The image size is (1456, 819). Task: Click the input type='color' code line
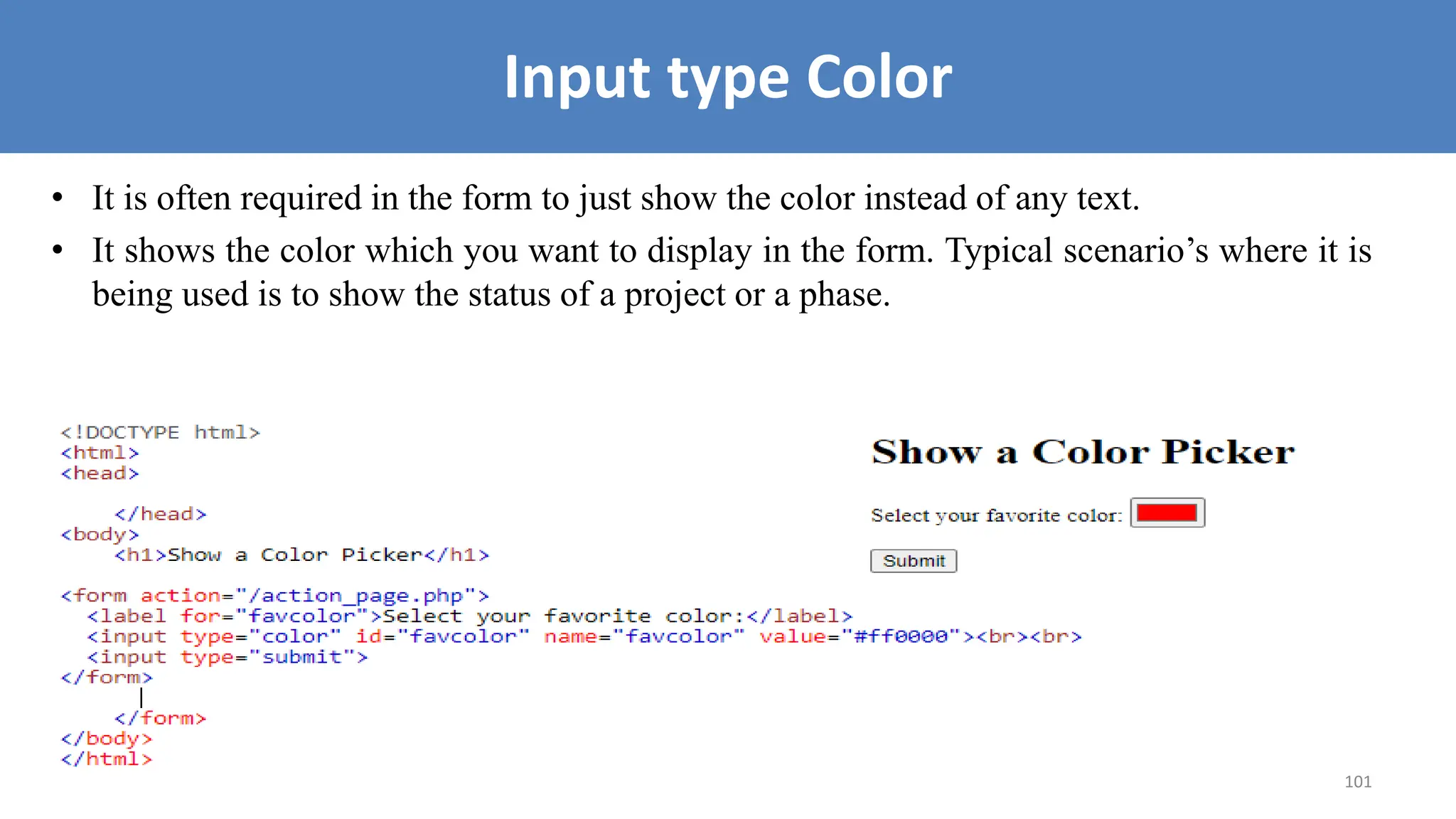tap(584, 636)
